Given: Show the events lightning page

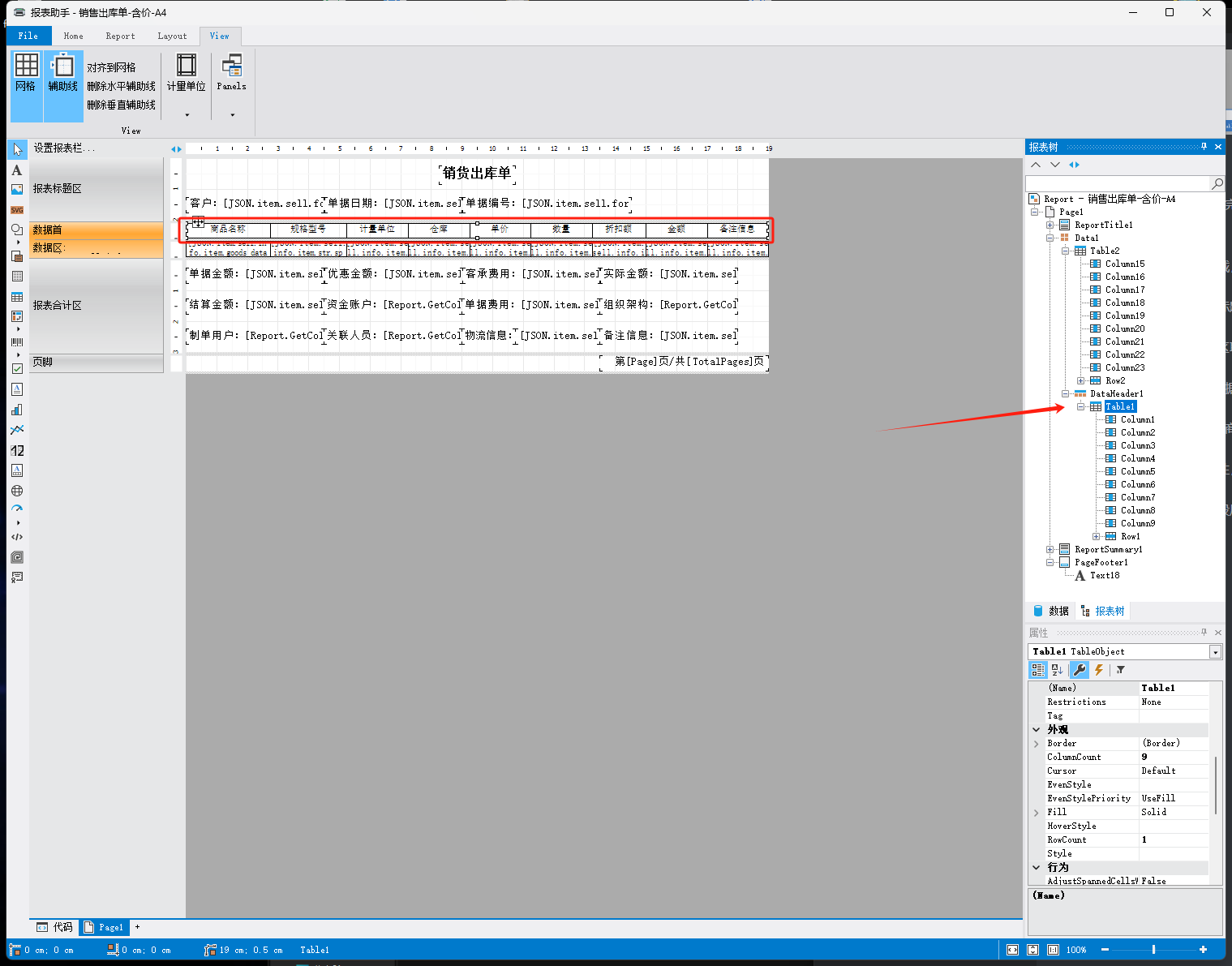Looking at the screenshot, I should [1099, 670].
